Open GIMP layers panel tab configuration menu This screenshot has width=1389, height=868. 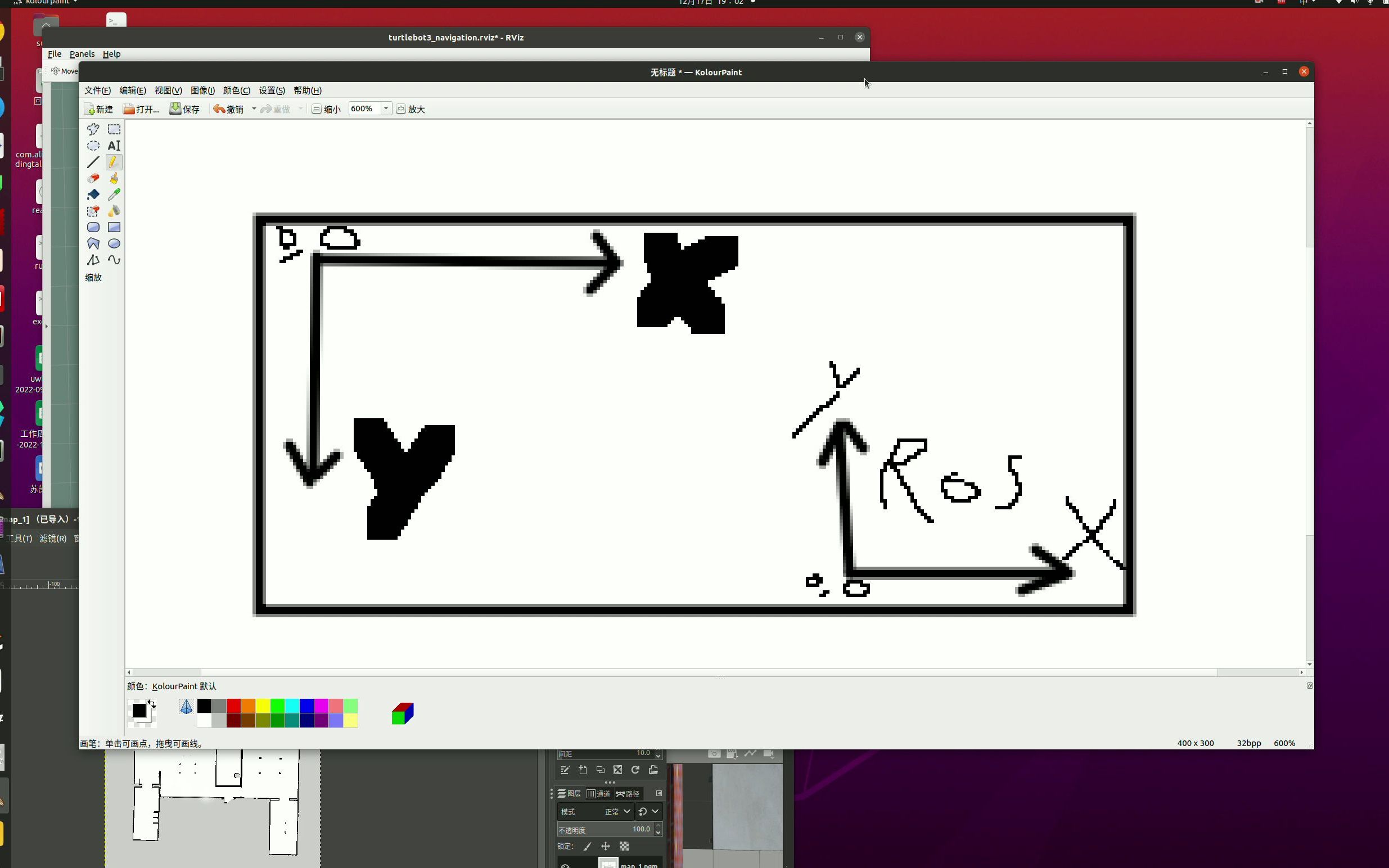tap(659, 793)
